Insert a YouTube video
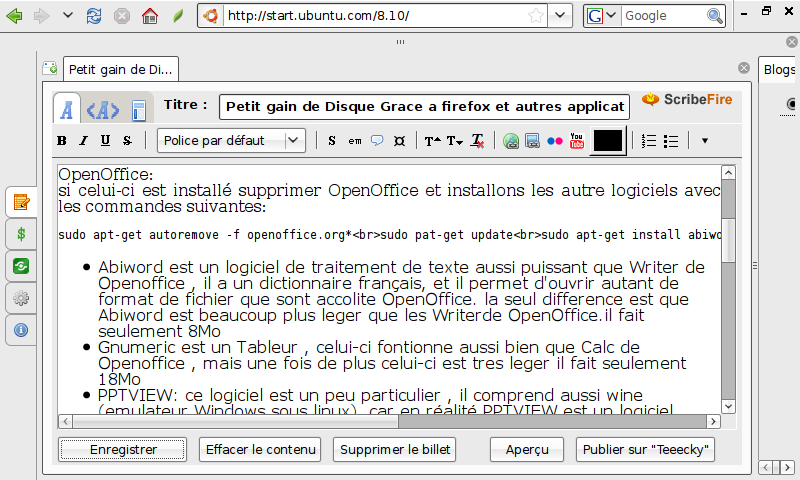 (577, 141)
